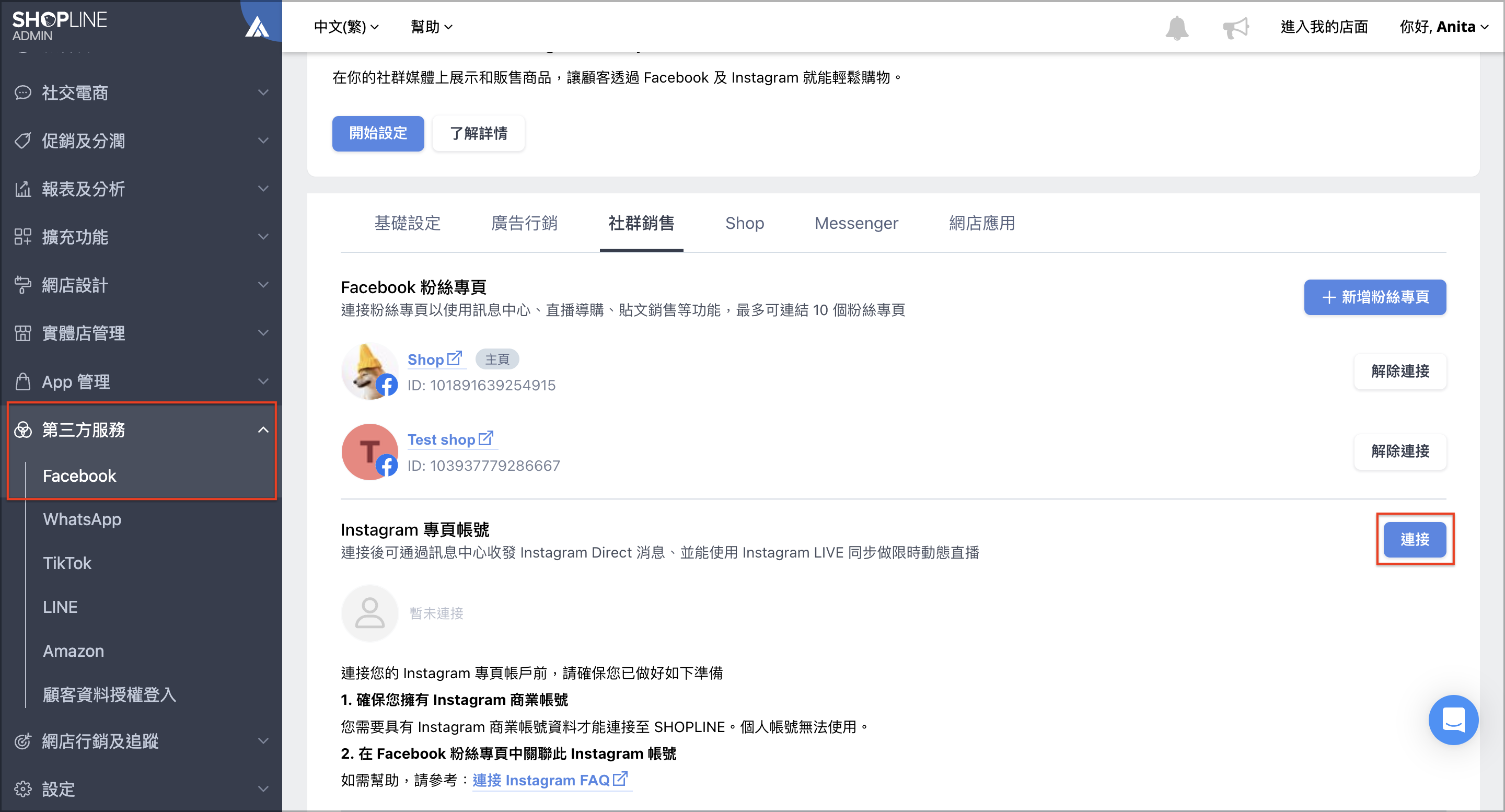1505x812 pixels.
Task: Click the 設定 gear icon
Action: [23, 789]
